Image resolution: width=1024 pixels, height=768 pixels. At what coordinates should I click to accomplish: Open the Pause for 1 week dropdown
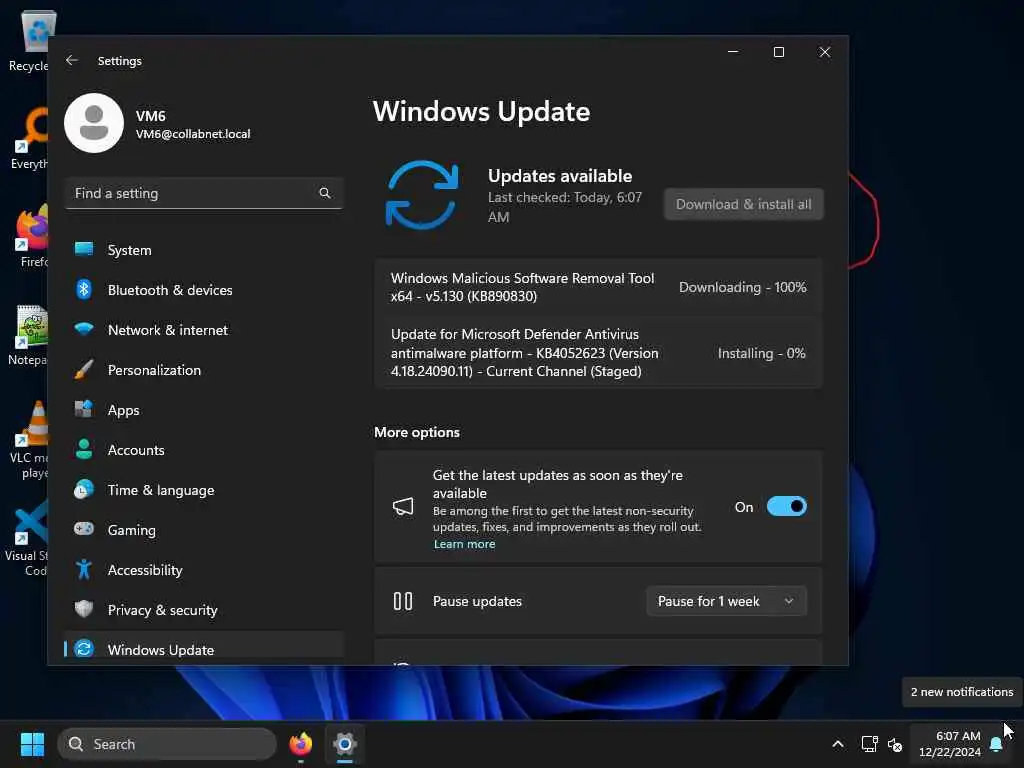click(726, 601)
